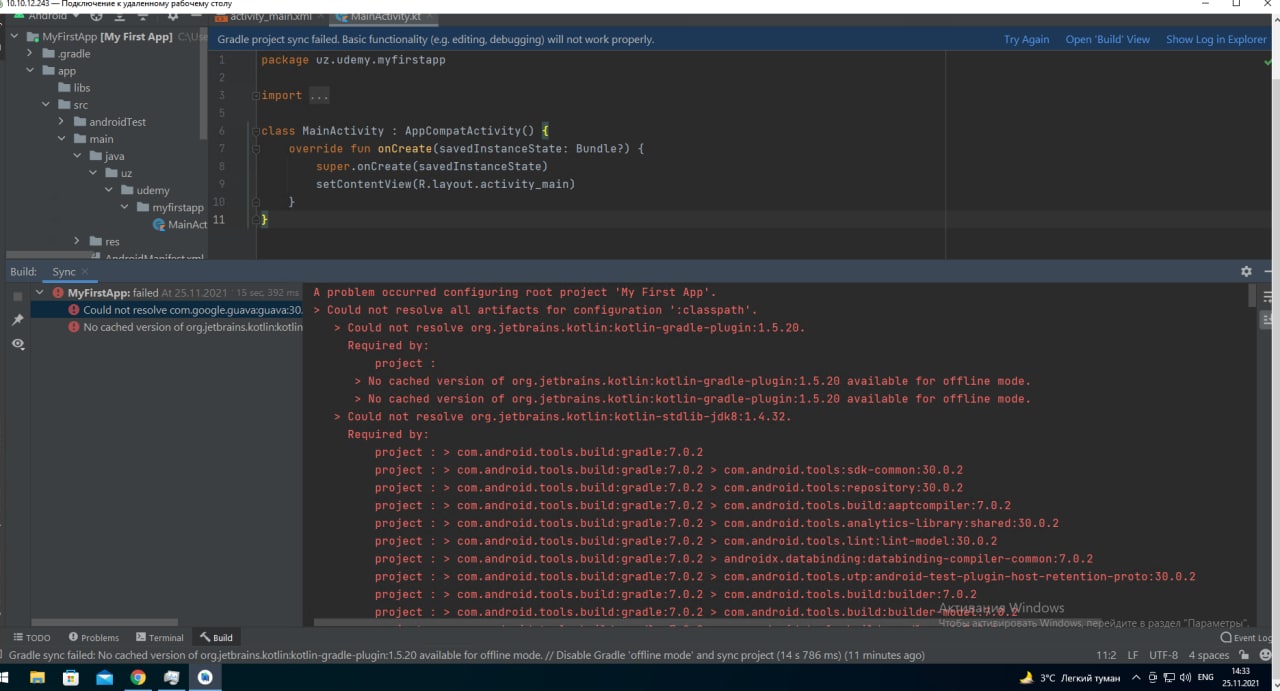This screenshot has width=1280, height=691.
Task: Collapse the java folder
Action: pyautogui.click(x=78, y=156)
